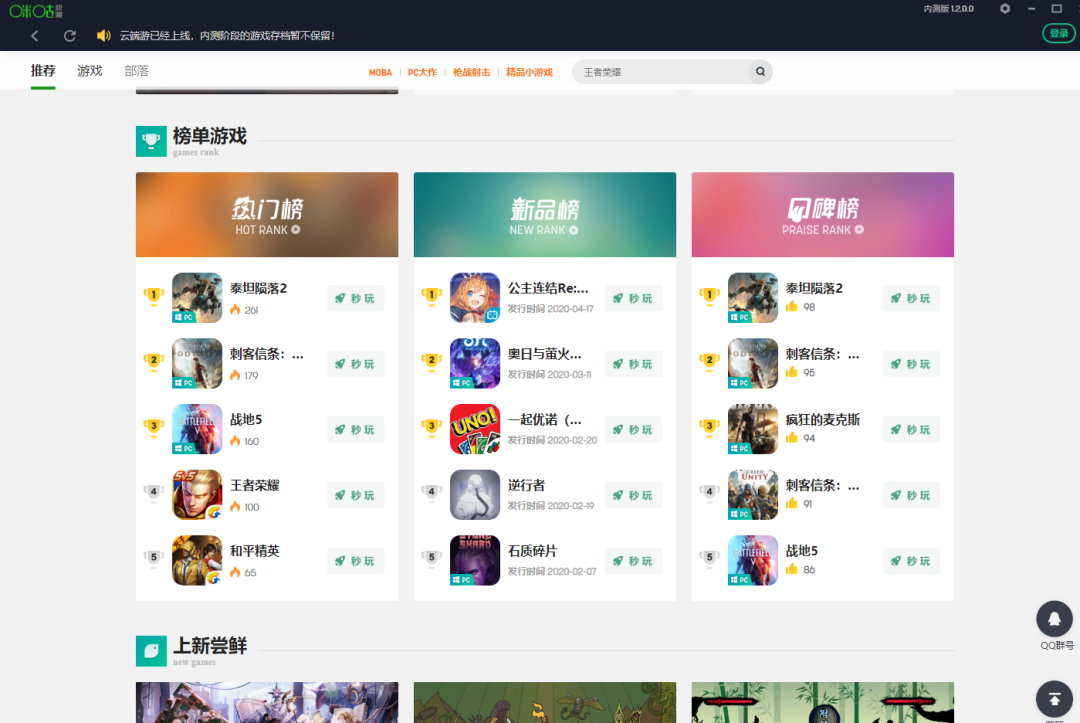This screenshot has height=723, width=1080.
Task: Click the 石质碎片 title text
Action: point(532,551)
